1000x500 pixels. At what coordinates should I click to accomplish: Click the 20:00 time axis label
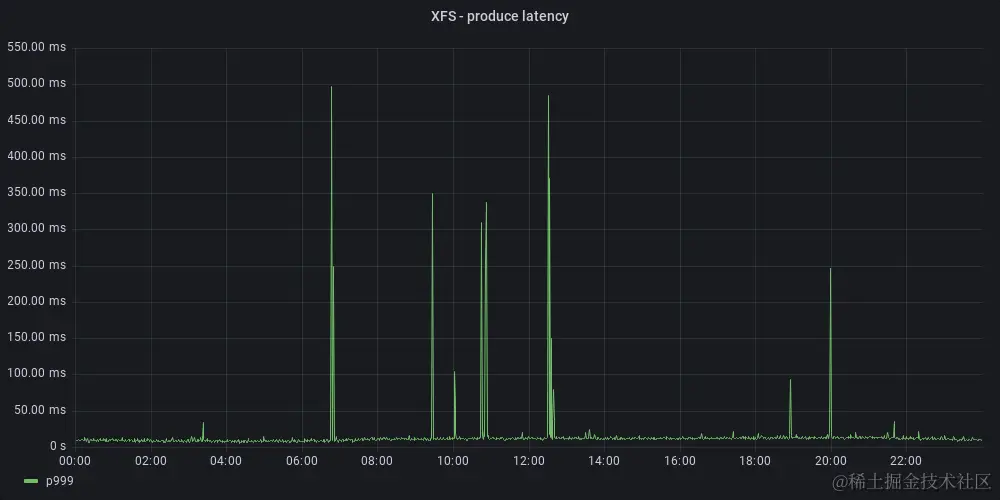point(831,460)
